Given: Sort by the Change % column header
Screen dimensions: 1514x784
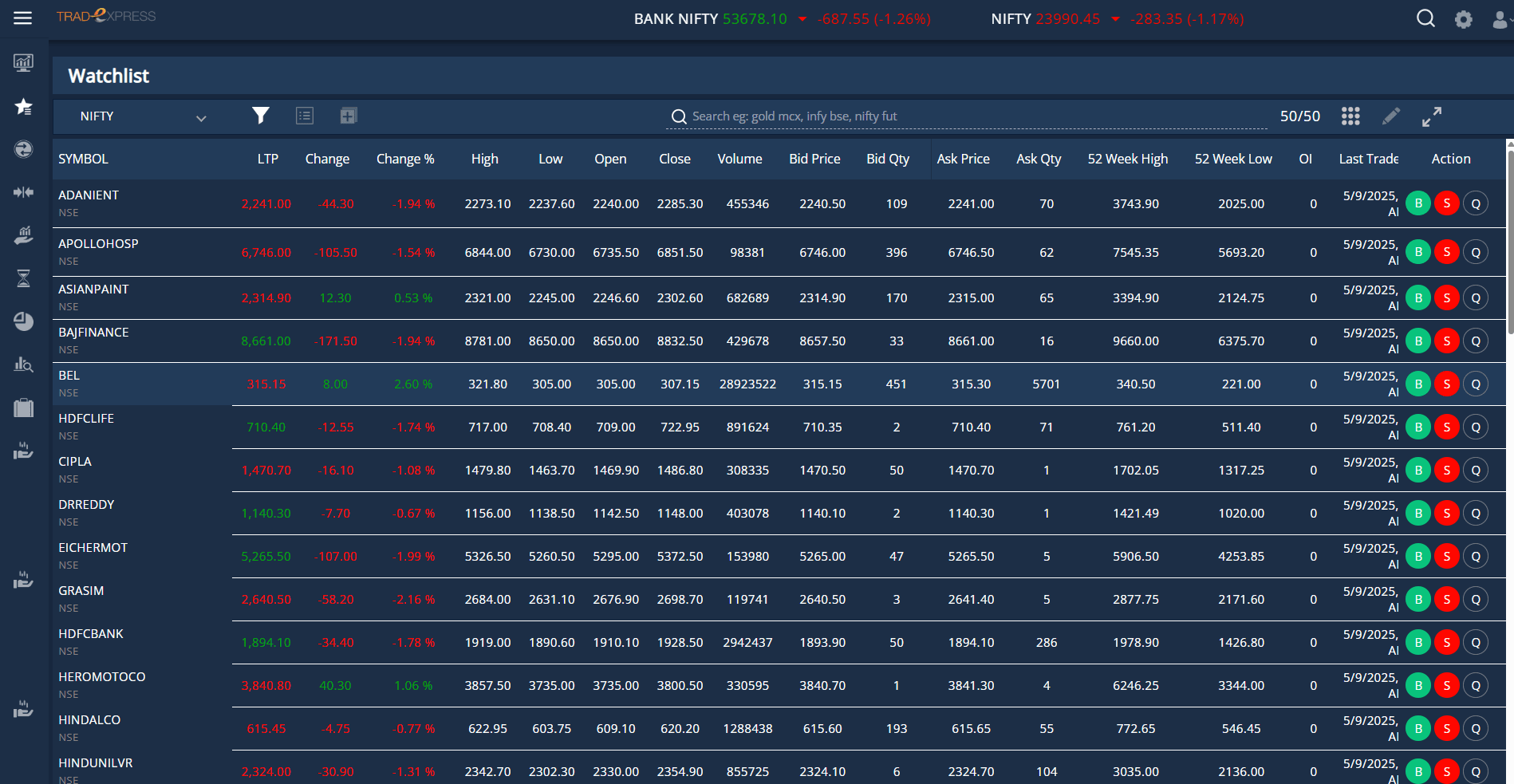Looking at the screenshot, I should [404, 159].
